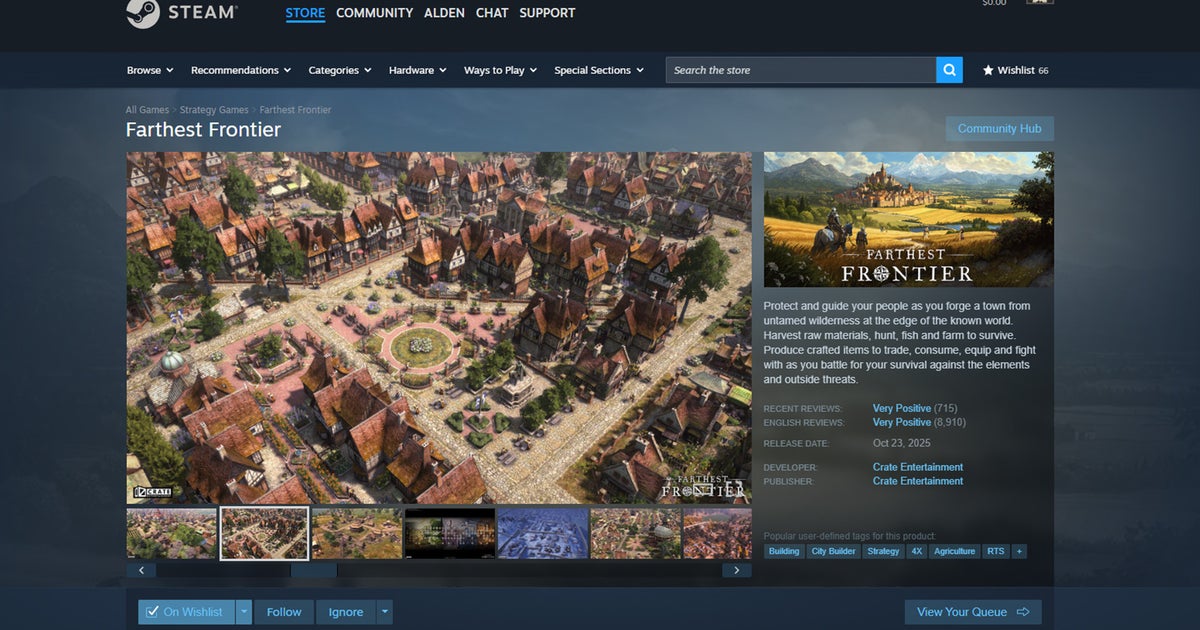
Task: Click the Steam logo icon
Action: (x=142, y=14)
